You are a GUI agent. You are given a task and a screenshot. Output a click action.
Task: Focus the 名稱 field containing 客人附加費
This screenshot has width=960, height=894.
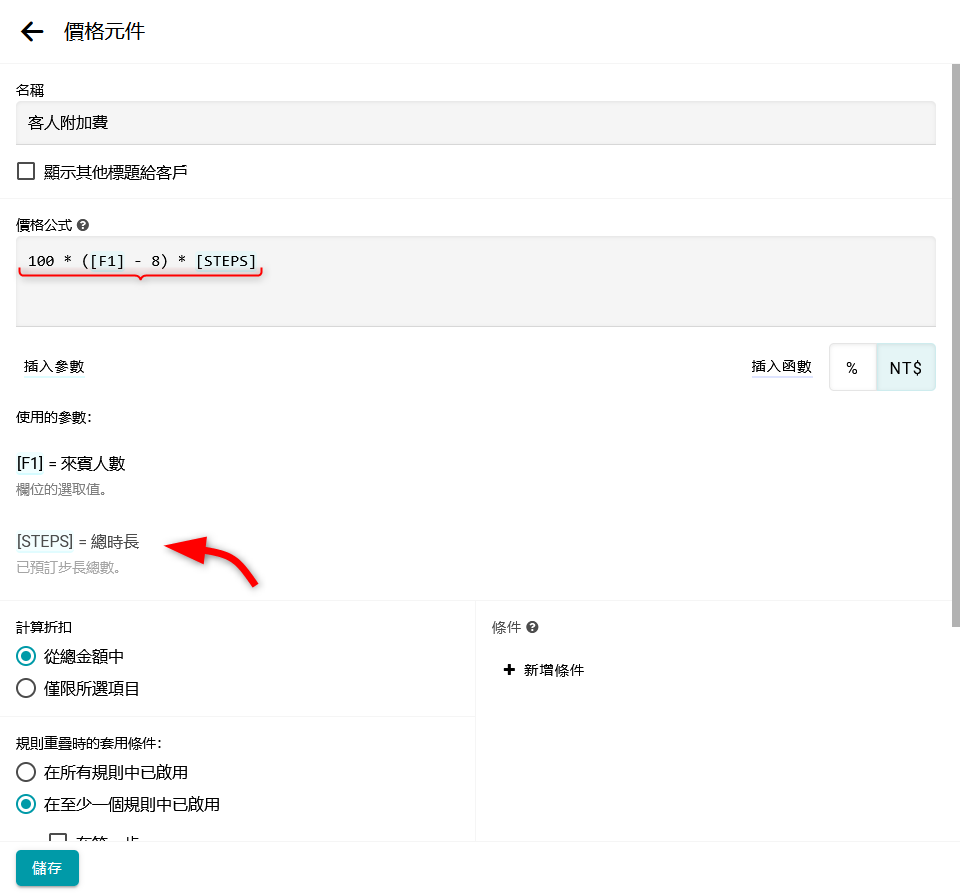pos(475,123)
